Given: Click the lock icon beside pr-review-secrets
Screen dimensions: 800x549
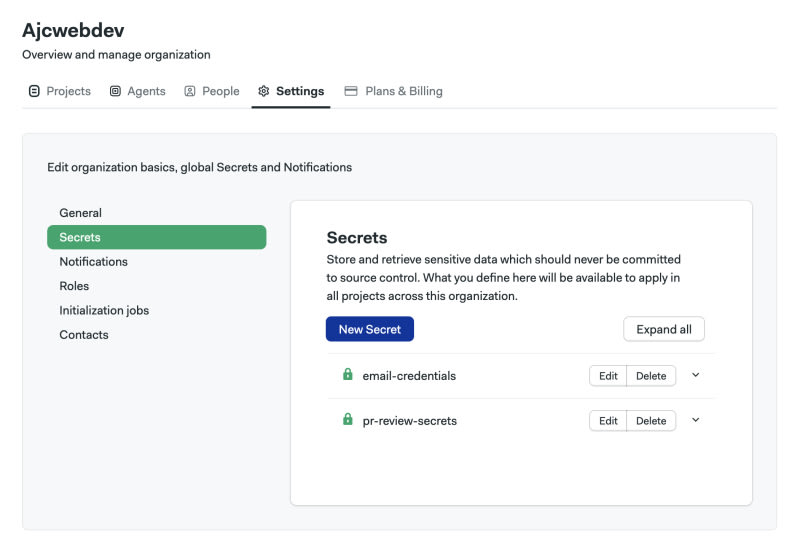Looking at the screenshot, I should coord(348,420).
